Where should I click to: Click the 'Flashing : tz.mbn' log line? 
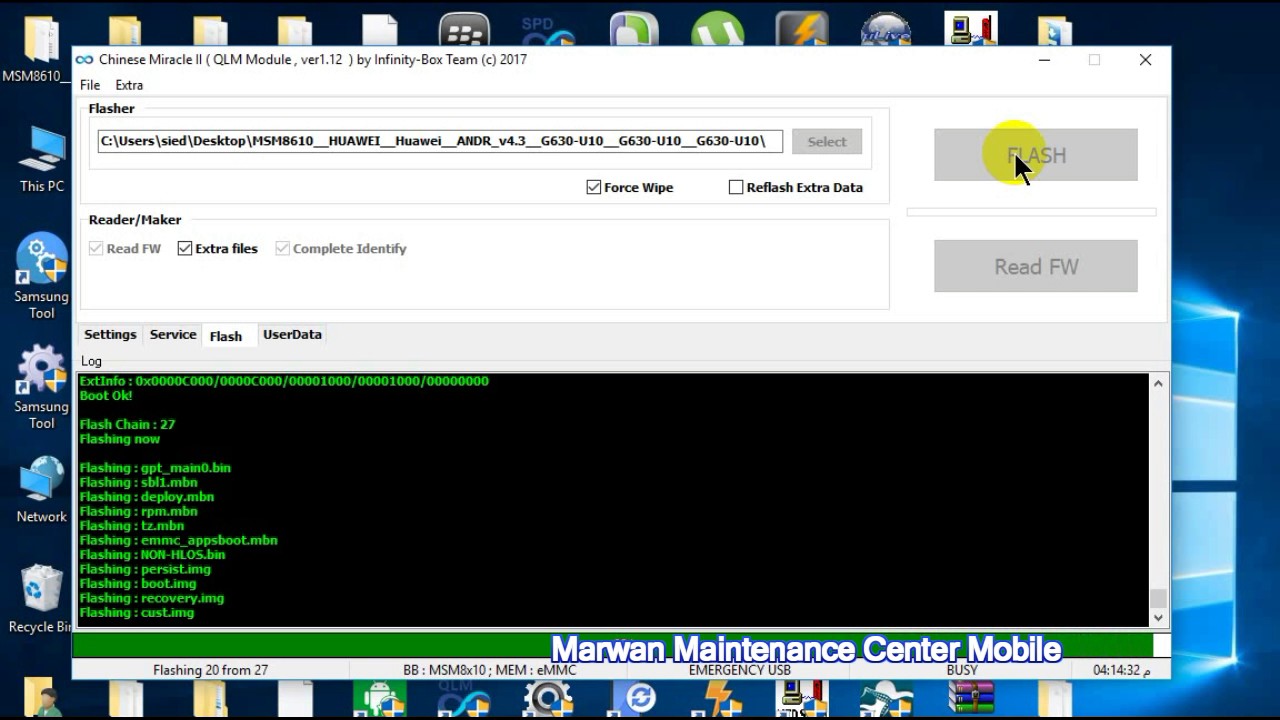point(132,526)
